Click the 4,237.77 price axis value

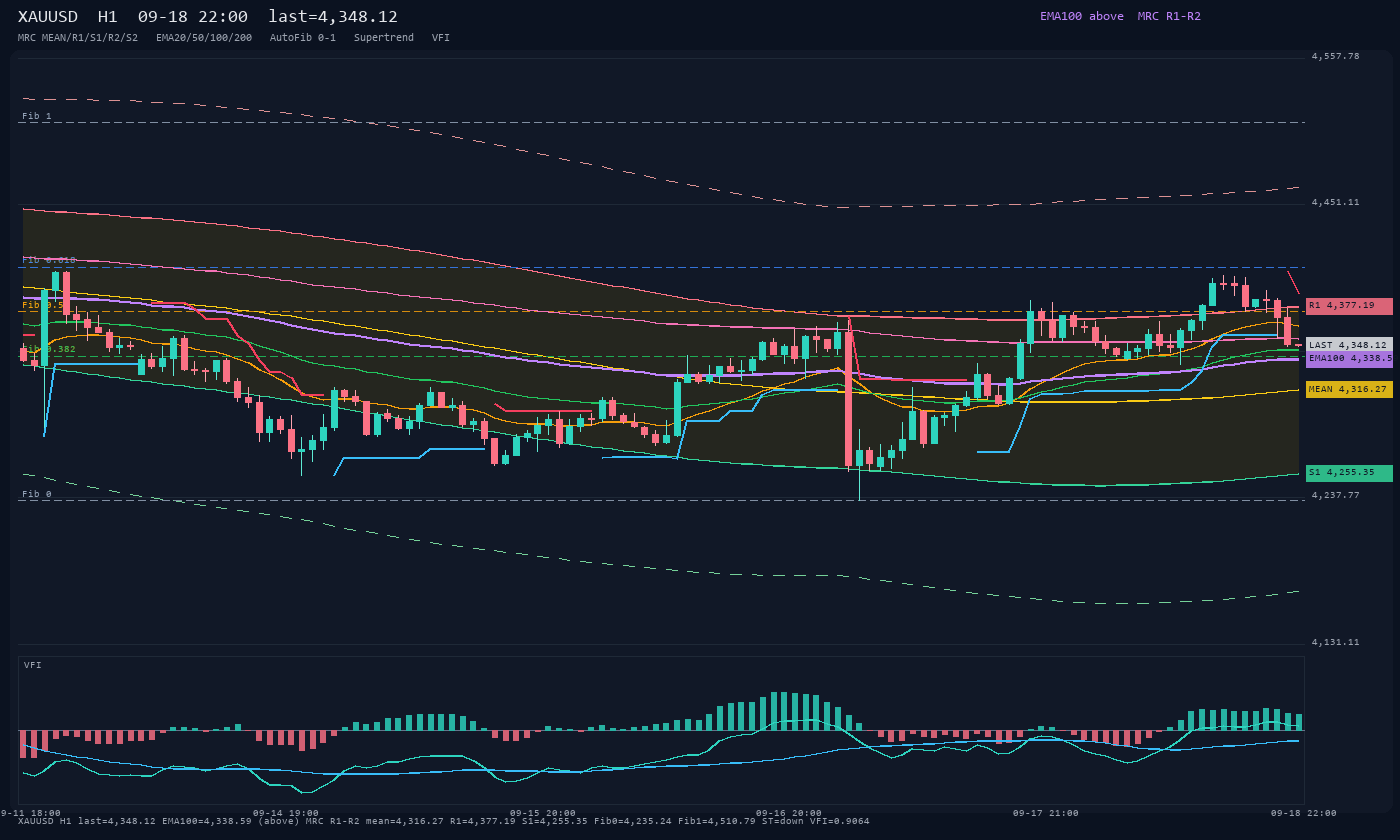pos(1336,496)
